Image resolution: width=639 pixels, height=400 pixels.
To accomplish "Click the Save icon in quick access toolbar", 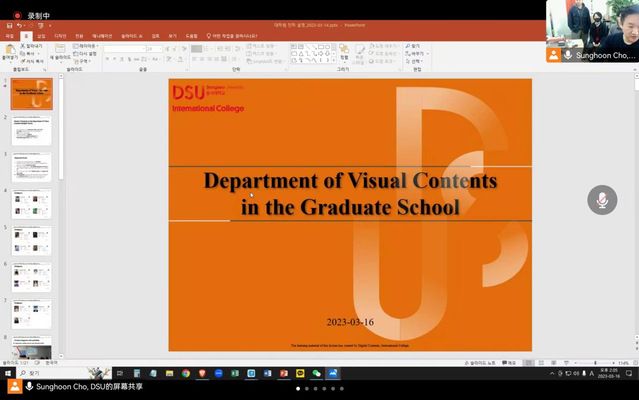I will (6, 26).
